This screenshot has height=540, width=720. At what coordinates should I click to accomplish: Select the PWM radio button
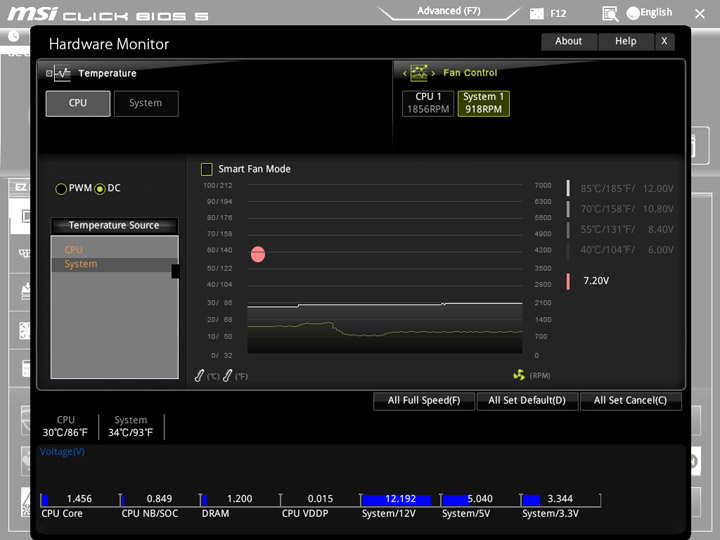point(61,189)
